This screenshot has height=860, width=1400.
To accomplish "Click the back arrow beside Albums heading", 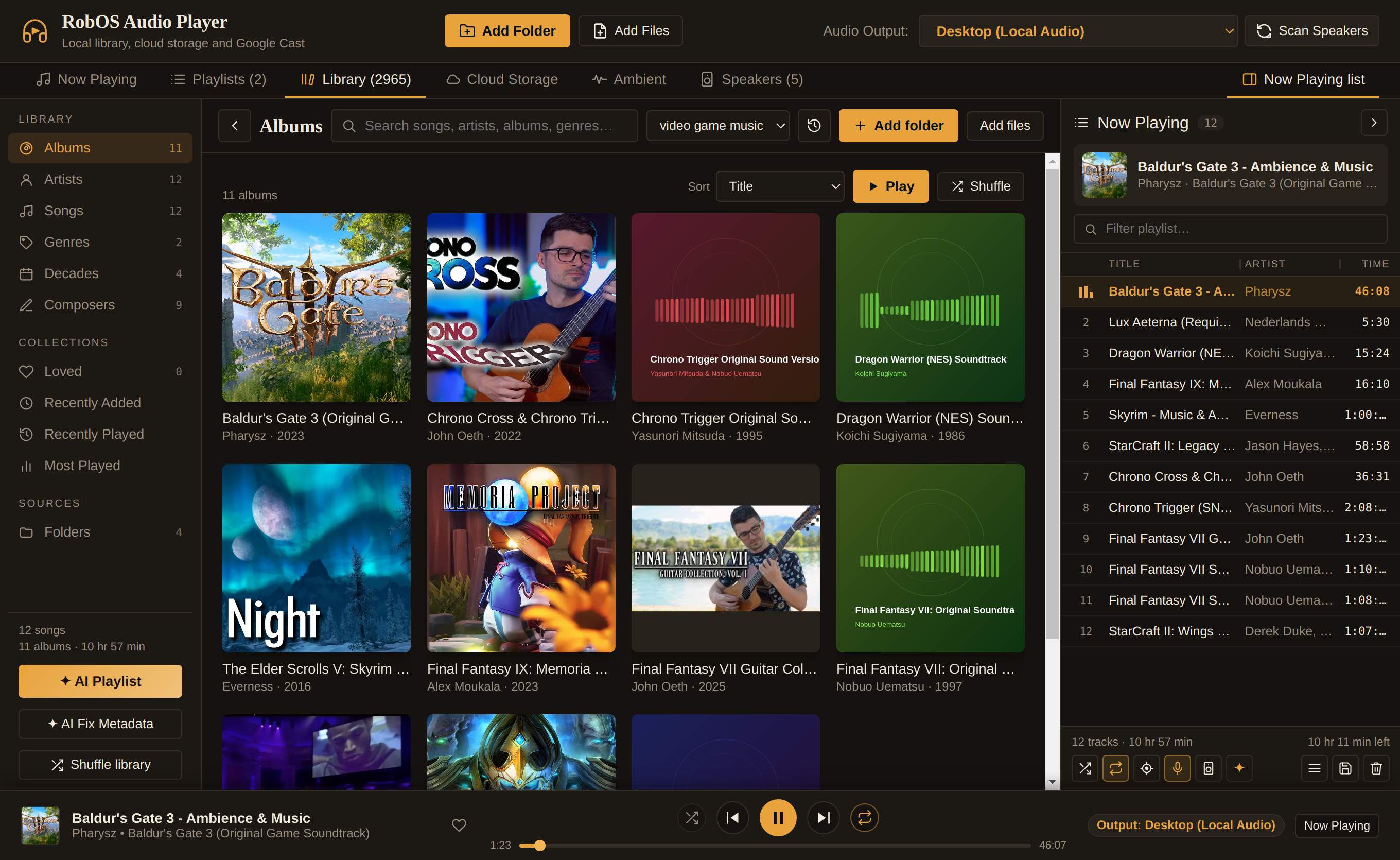I will click(234, 125).
